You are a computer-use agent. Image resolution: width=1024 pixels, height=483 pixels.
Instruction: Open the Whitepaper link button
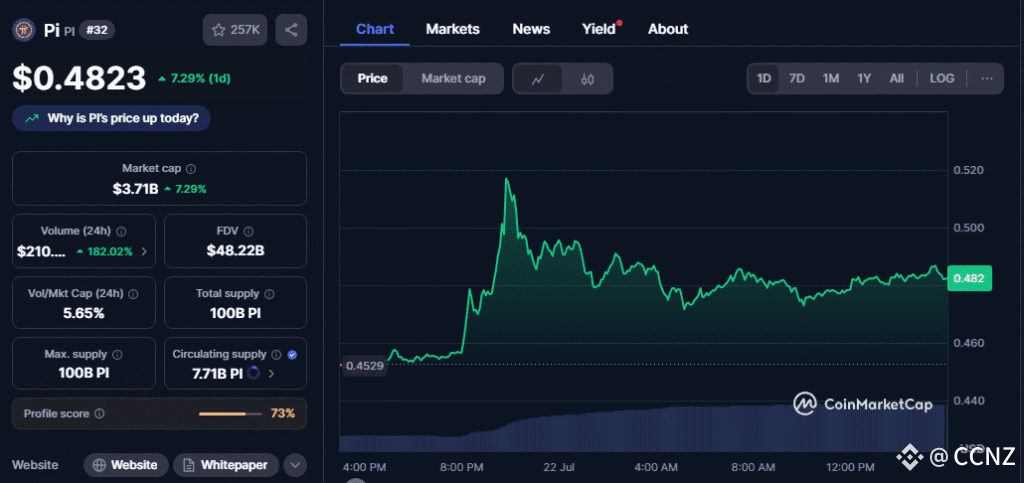click(x=226, y=465)
